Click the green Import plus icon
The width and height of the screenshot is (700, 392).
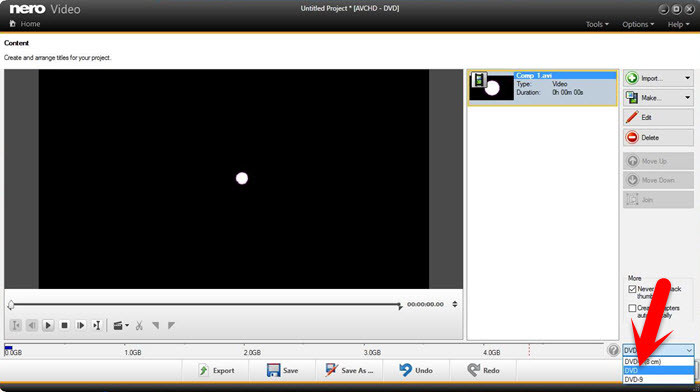(x=632, y=78)
